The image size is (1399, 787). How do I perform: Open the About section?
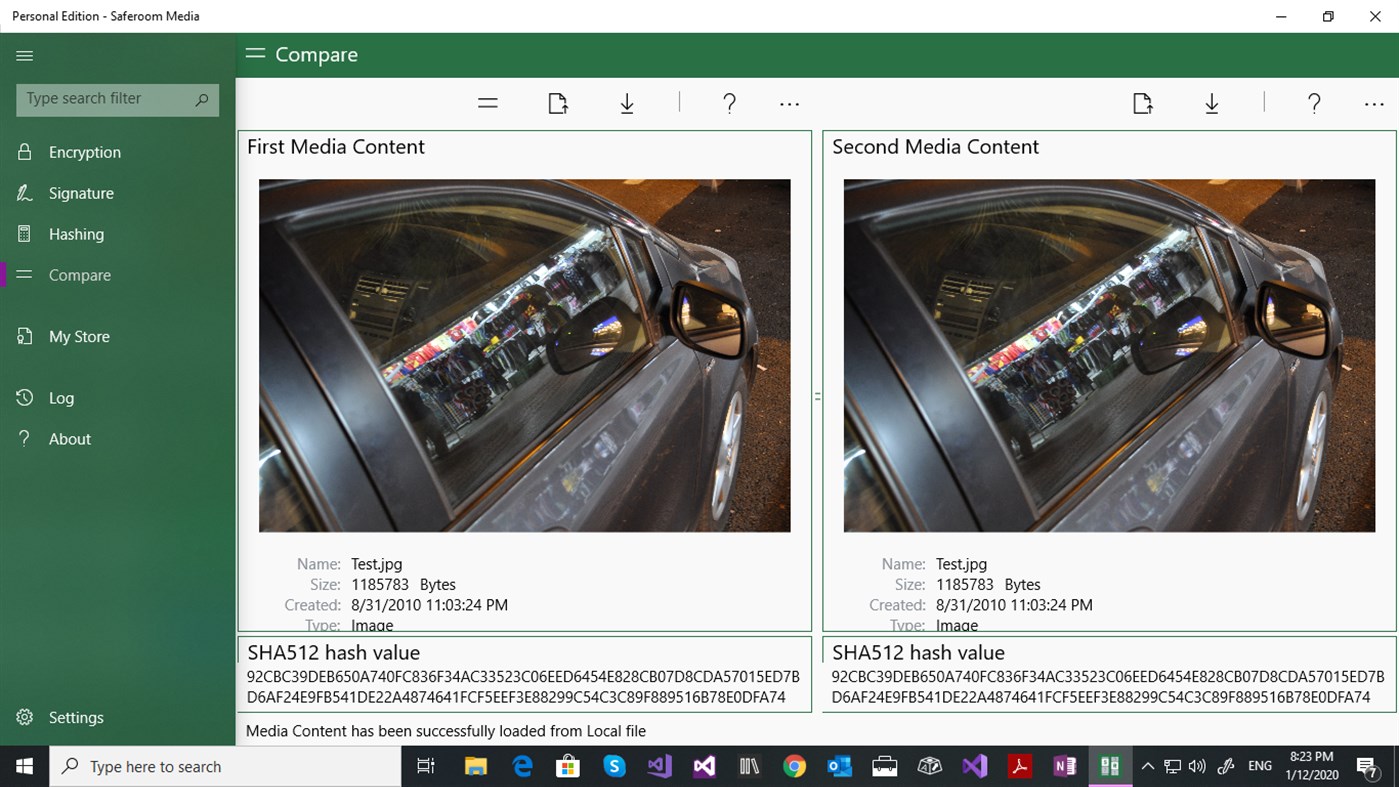point(69,438)
